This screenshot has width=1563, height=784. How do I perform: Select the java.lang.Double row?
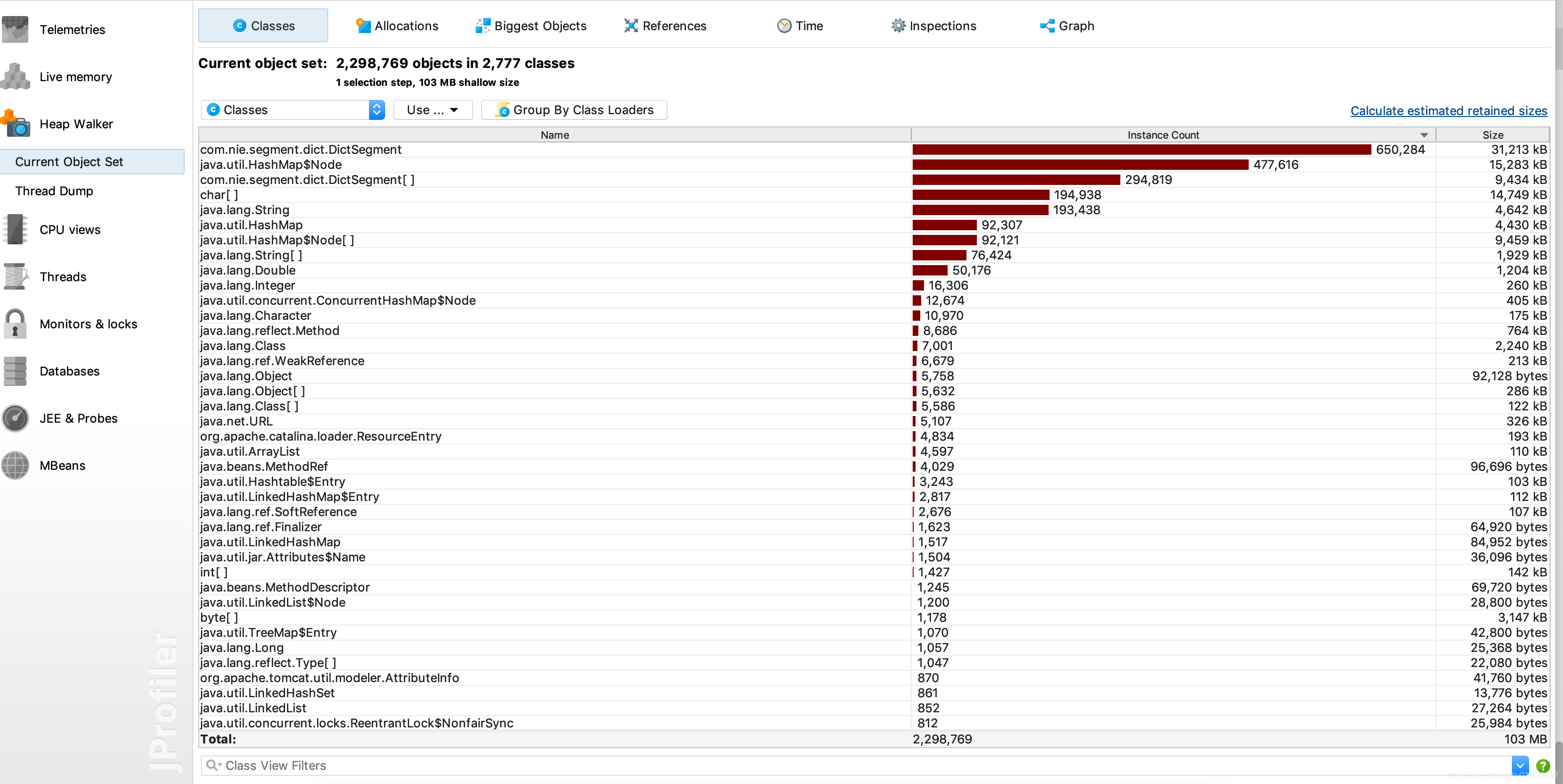pos(874,270)
